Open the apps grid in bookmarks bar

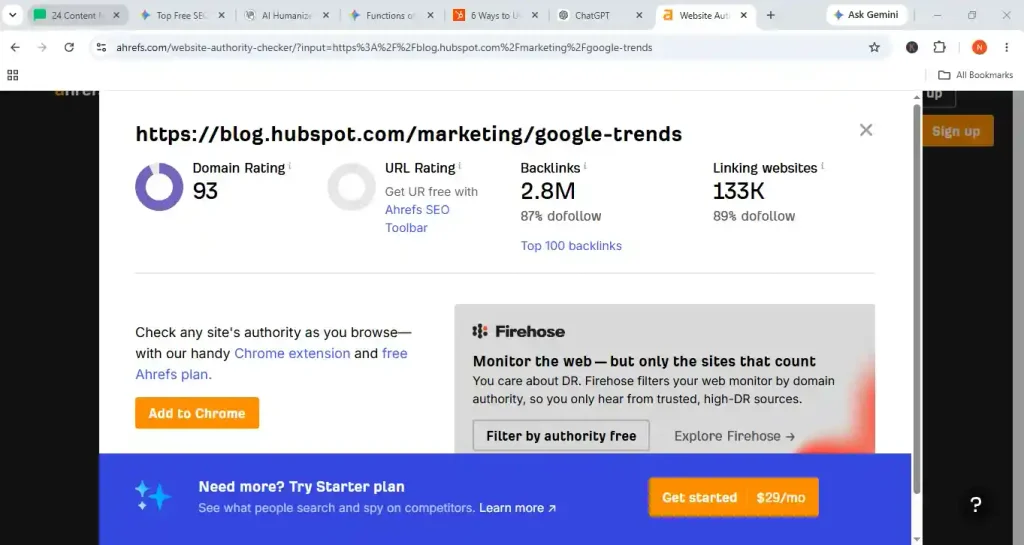(x=12, y=75)
